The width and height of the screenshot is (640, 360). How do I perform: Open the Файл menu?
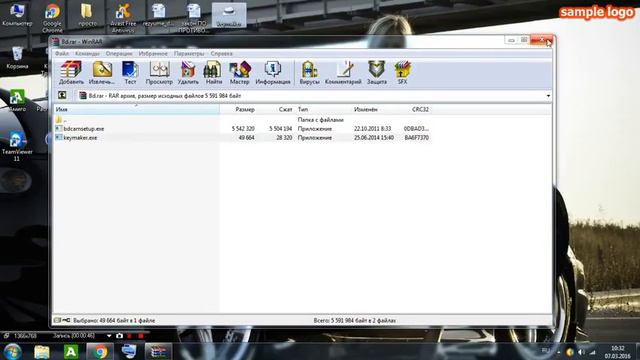[x=62, y=53]
